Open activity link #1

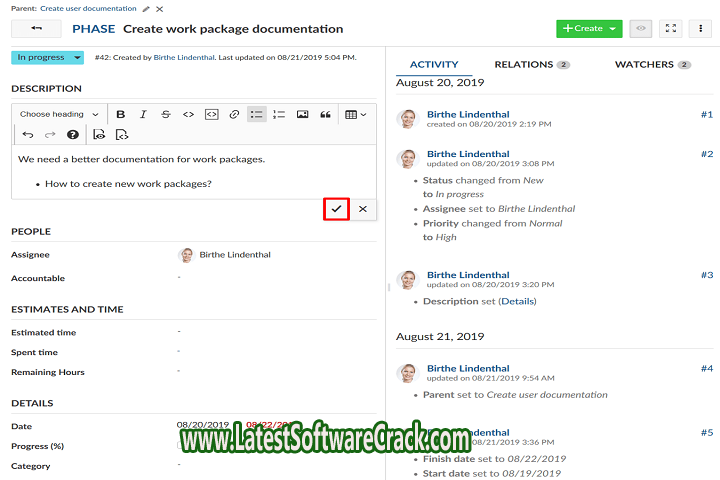pyautogui.click(x=707, y=114)
